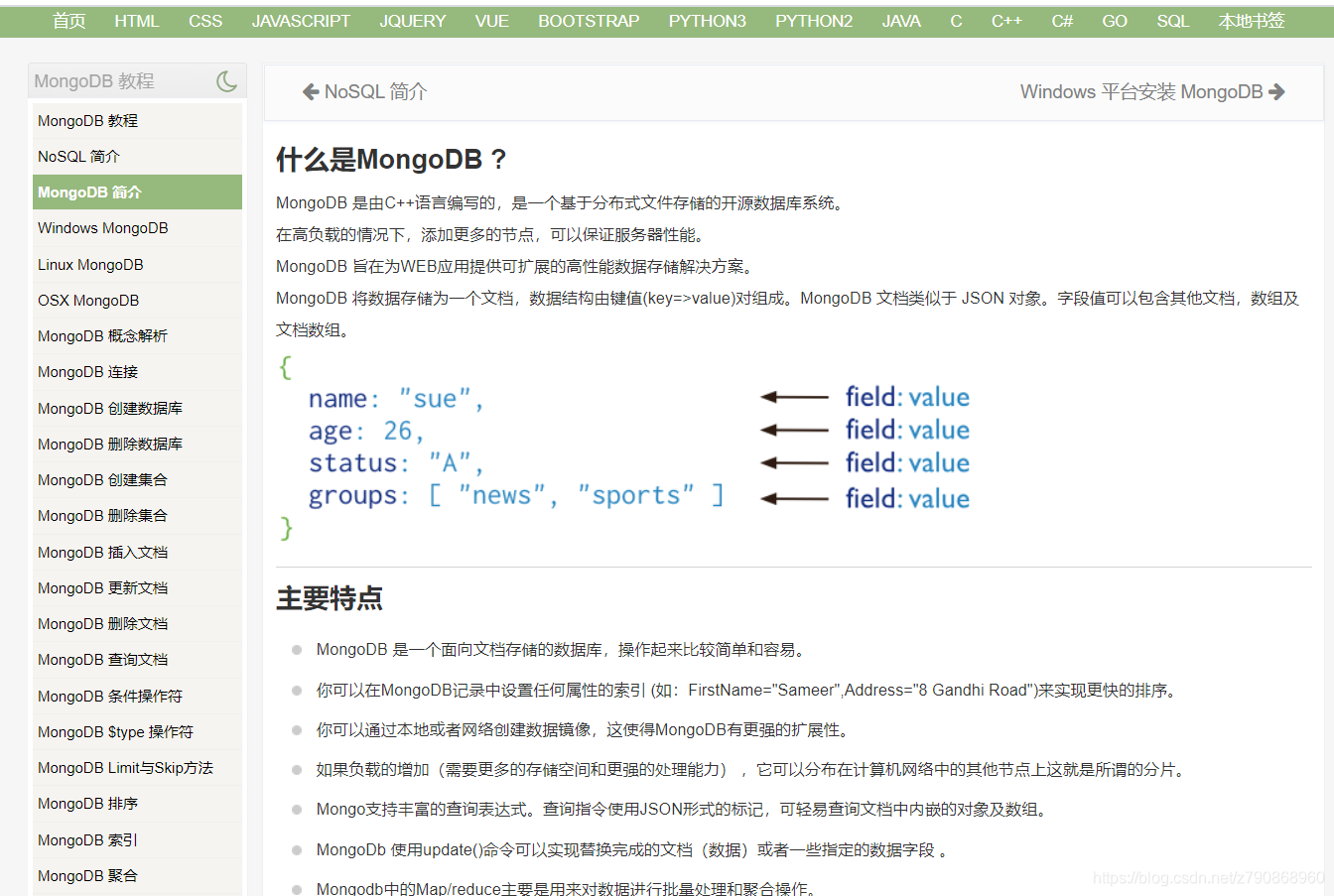Viewport: 1334px width, 896px height.
Task: Open NoSQL 简介 in the sidebar
Action: (x=137, y=157)
